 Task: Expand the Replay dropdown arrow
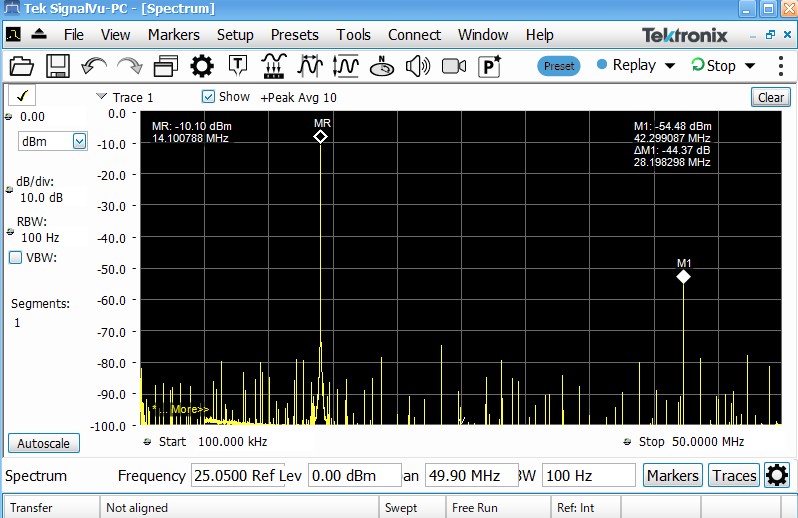click(670, 66)
